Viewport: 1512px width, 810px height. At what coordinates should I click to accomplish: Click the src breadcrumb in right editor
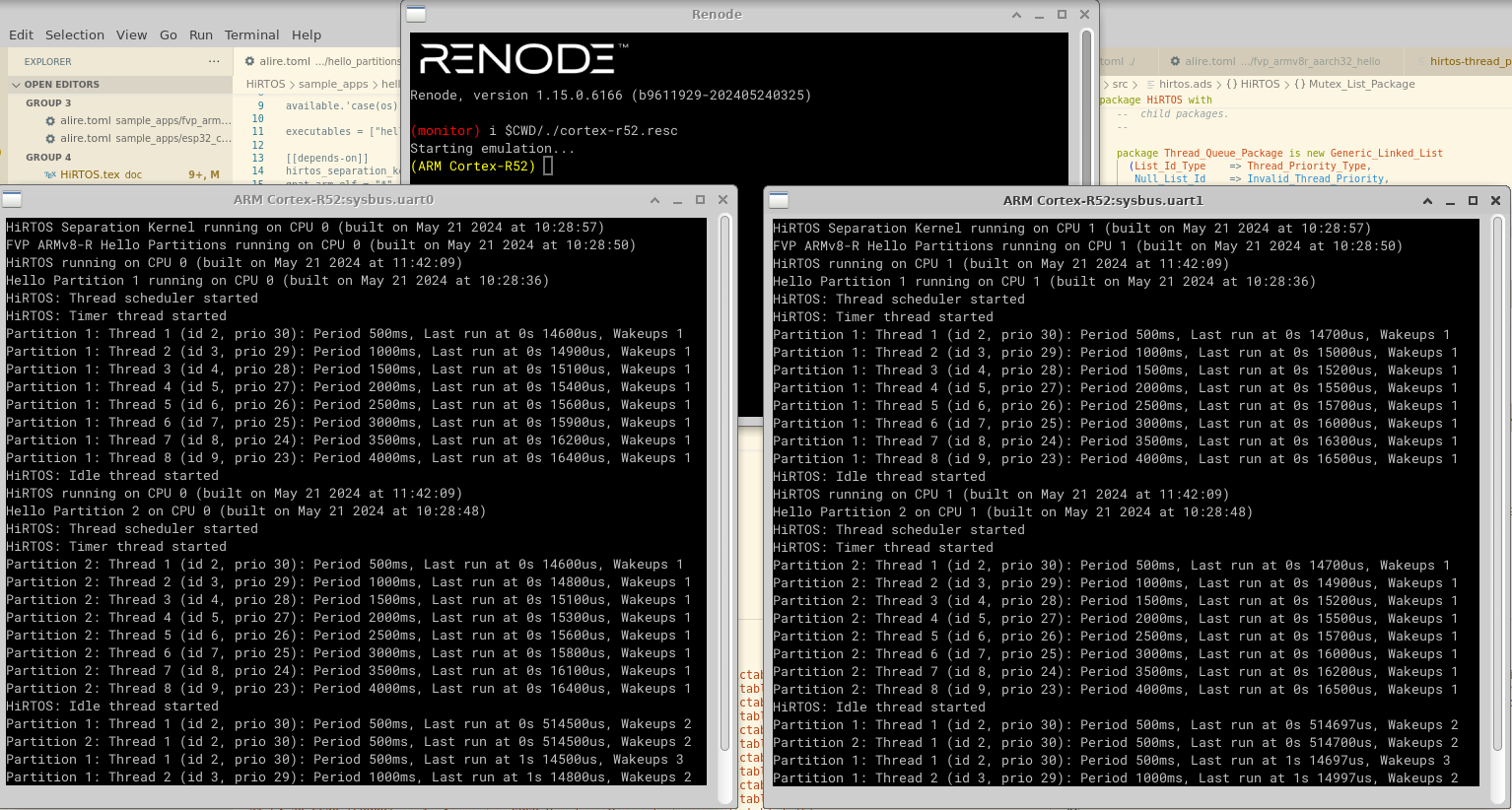1120,85
